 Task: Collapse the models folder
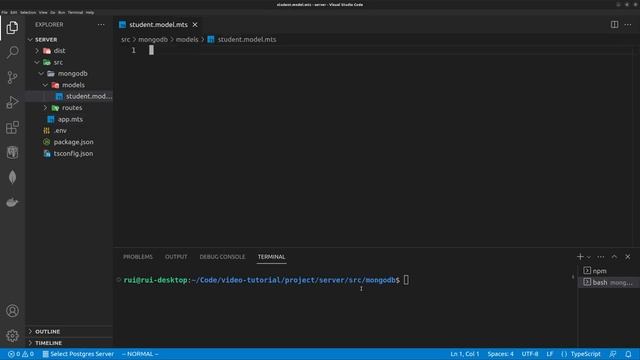[73, 85]
